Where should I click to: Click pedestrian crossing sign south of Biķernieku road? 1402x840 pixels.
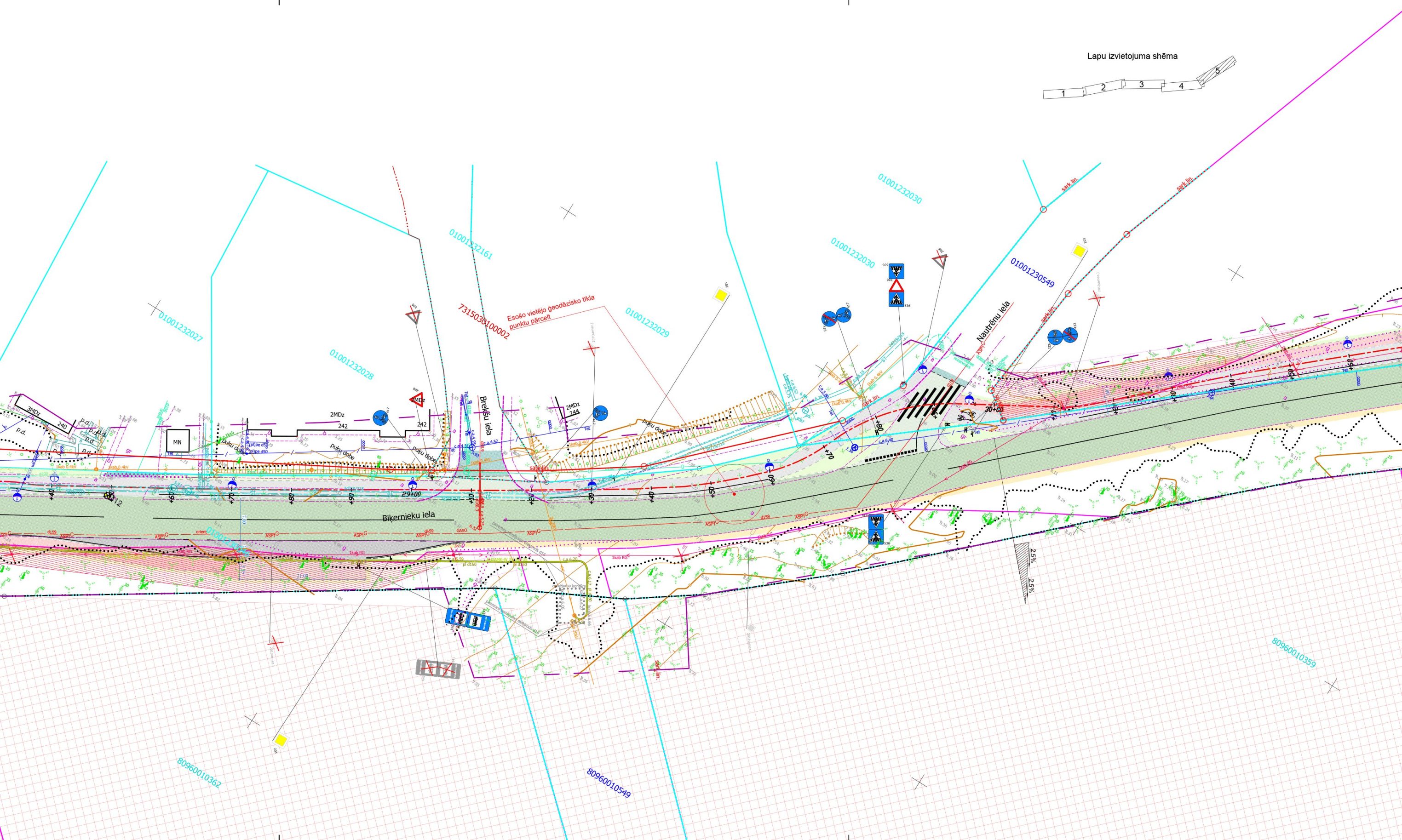(x=875, y=529)
